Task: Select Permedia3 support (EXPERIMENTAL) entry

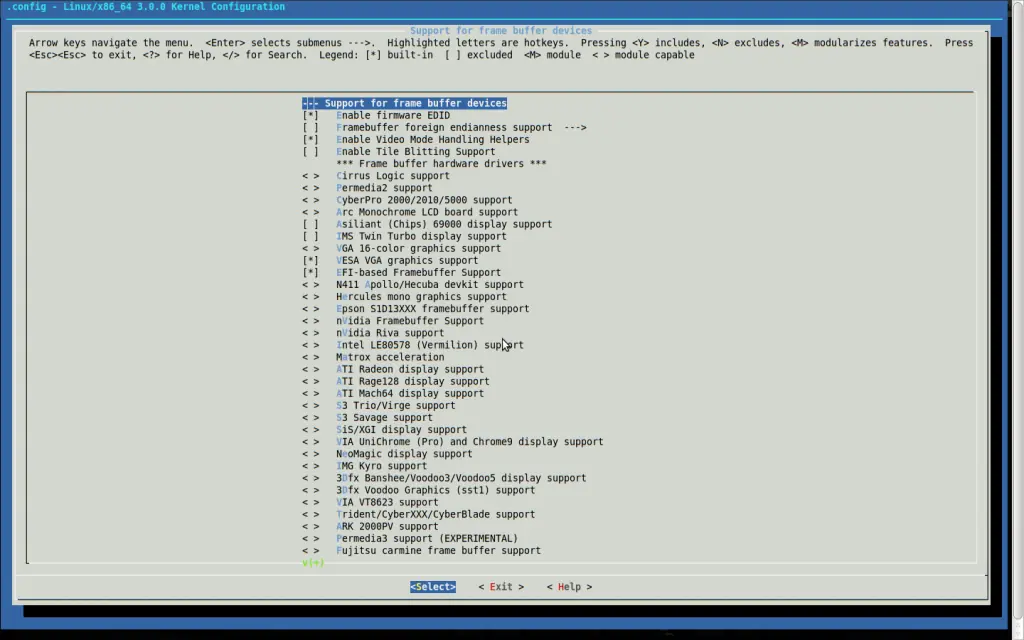Action: click(427, 538)
